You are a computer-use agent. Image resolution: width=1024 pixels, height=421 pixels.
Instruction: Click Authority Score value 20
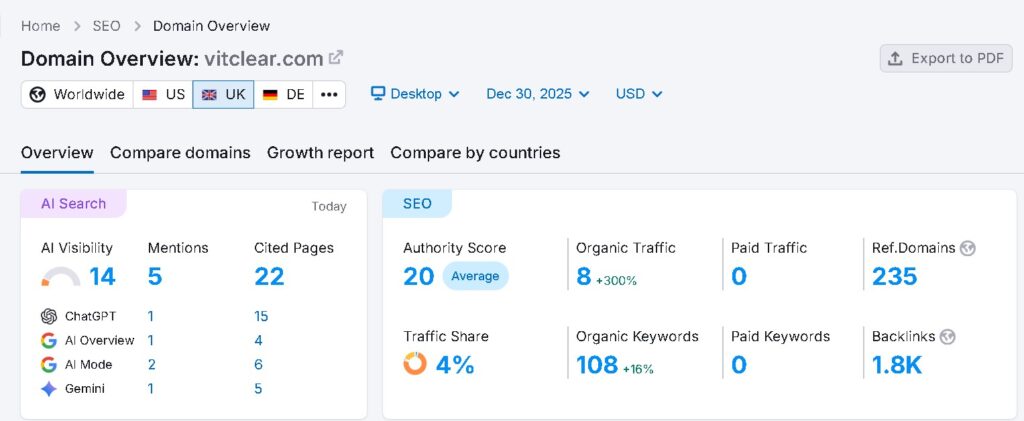click(x=419, y=277)
